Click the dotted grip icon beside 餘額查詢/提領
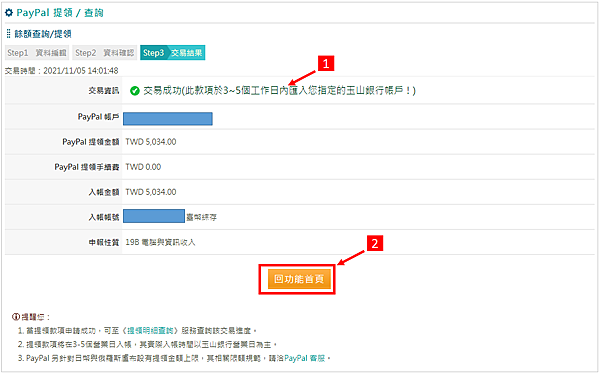This screenshot has width=600, height=374. [x=8, y=34]
